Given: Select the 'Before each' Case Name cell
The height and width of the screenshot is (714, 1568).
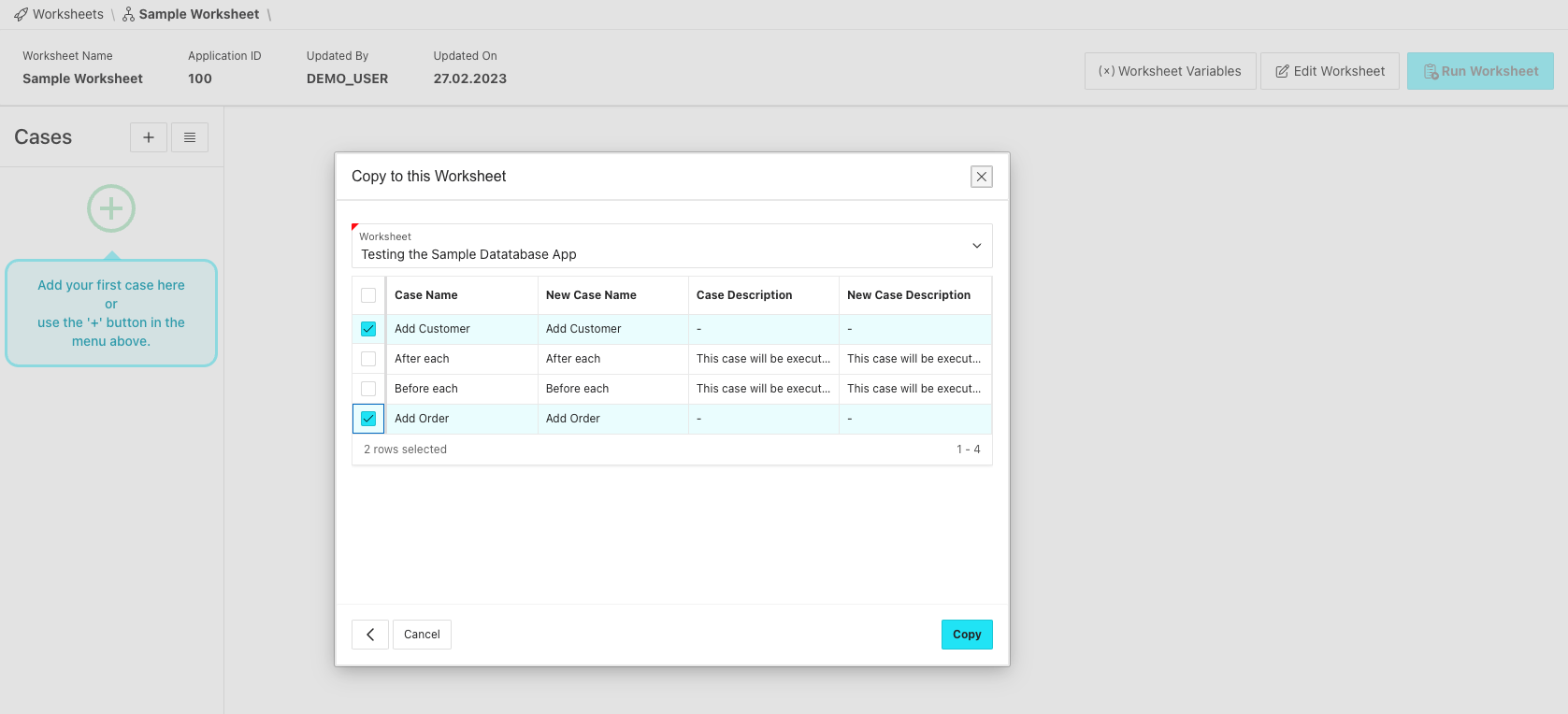Looking at the screenshot, I should (x=462, y=389).
